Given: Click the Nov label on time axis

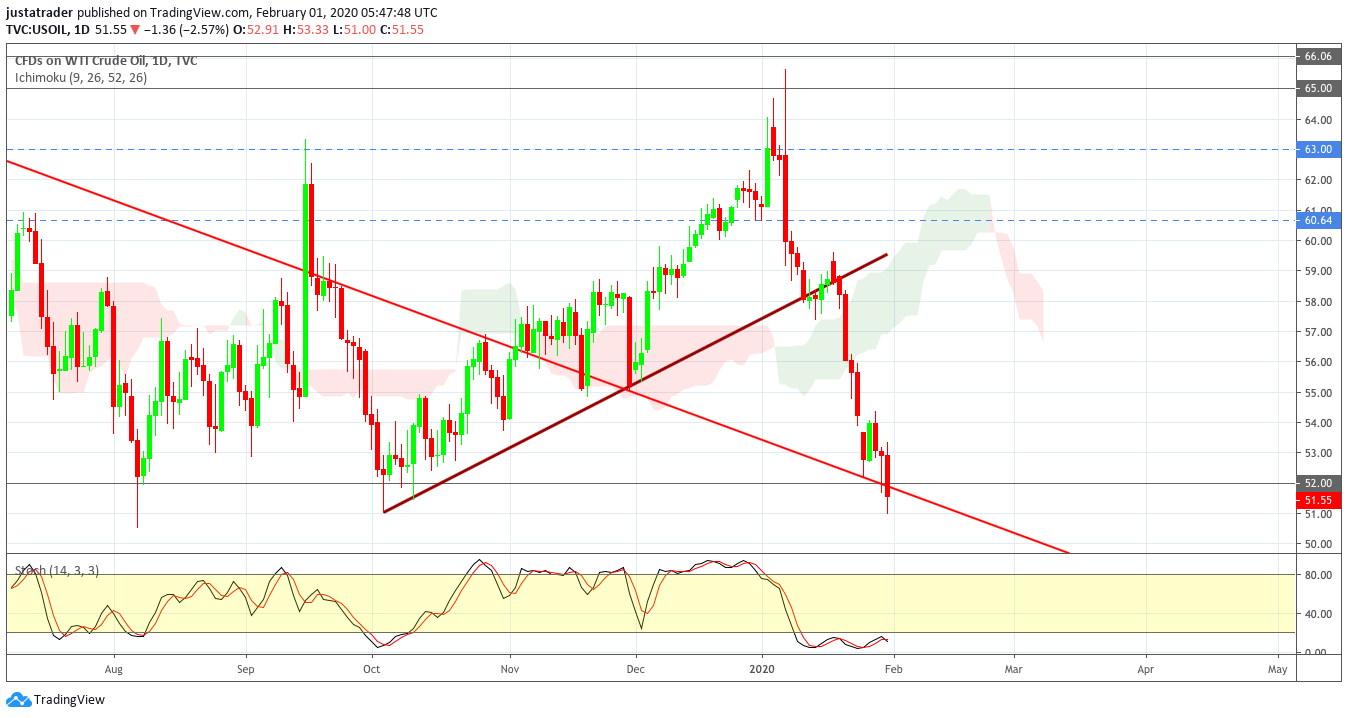Looking at the screenshot, I should [510, 668].
